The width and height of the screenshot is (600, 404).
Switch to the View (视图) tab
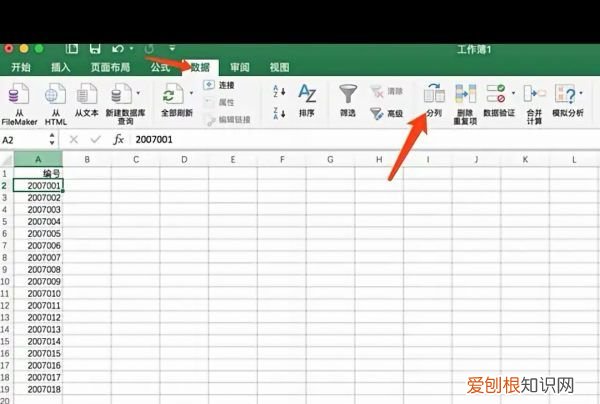click(279, 67)
